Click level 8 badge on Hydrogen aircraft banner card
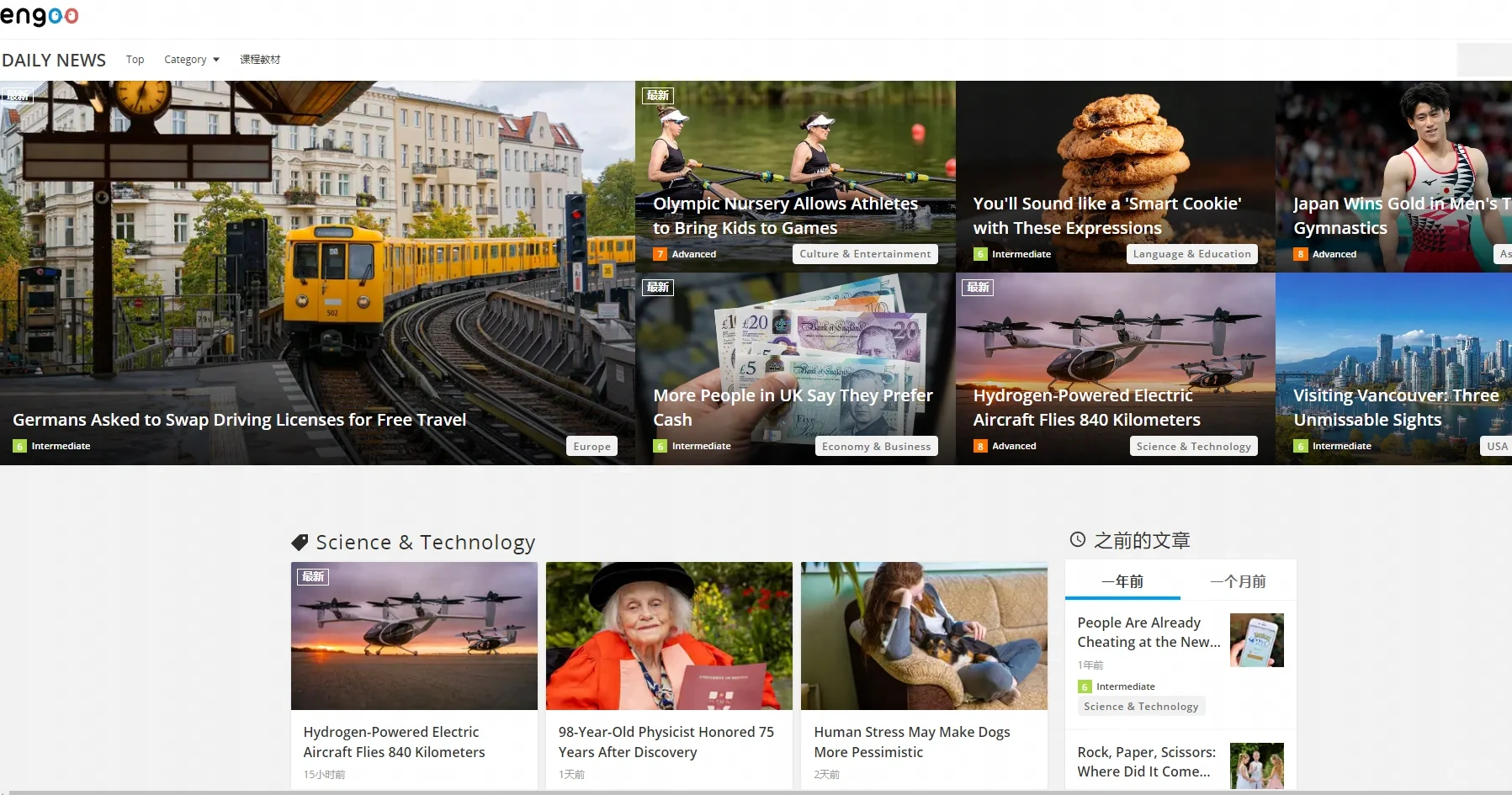The width and height of the screenshot is (1512, 795). tap(980, 446)
